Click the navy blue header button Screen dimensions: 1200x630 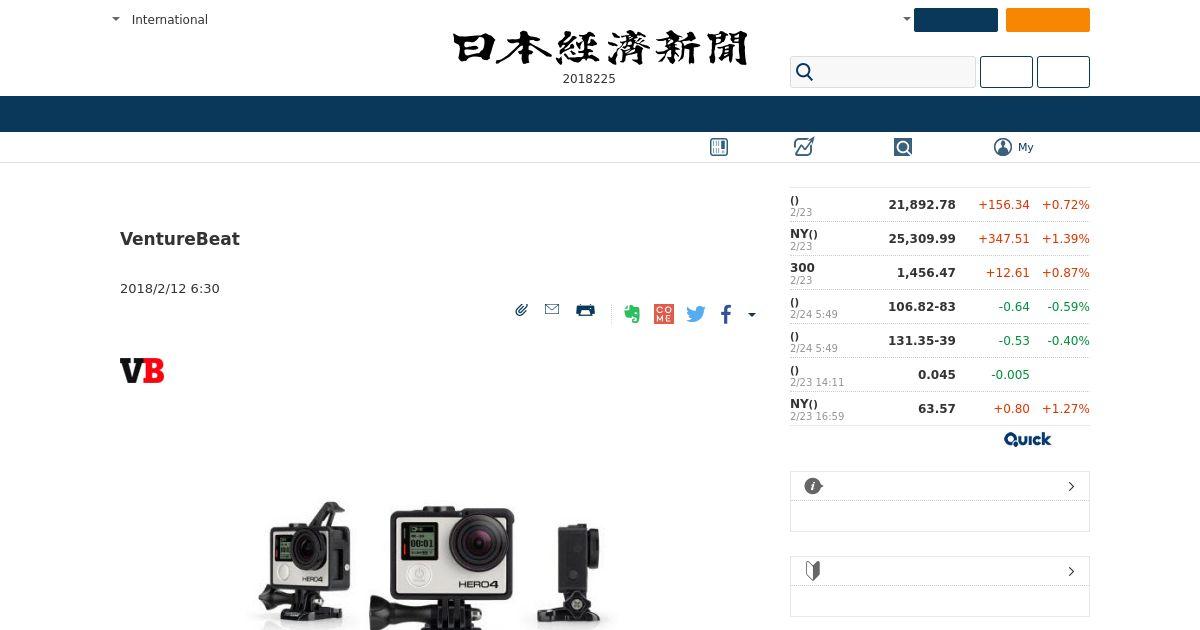(x=956, y=20)
